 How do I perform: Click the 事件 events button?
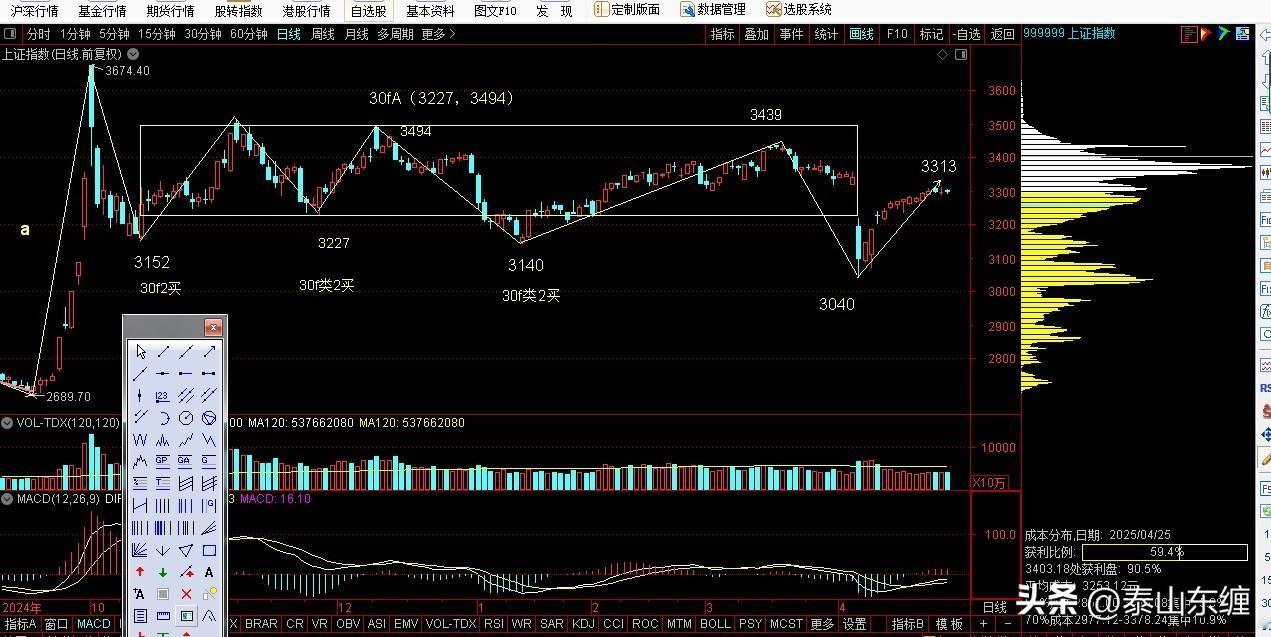pos(791,34)
